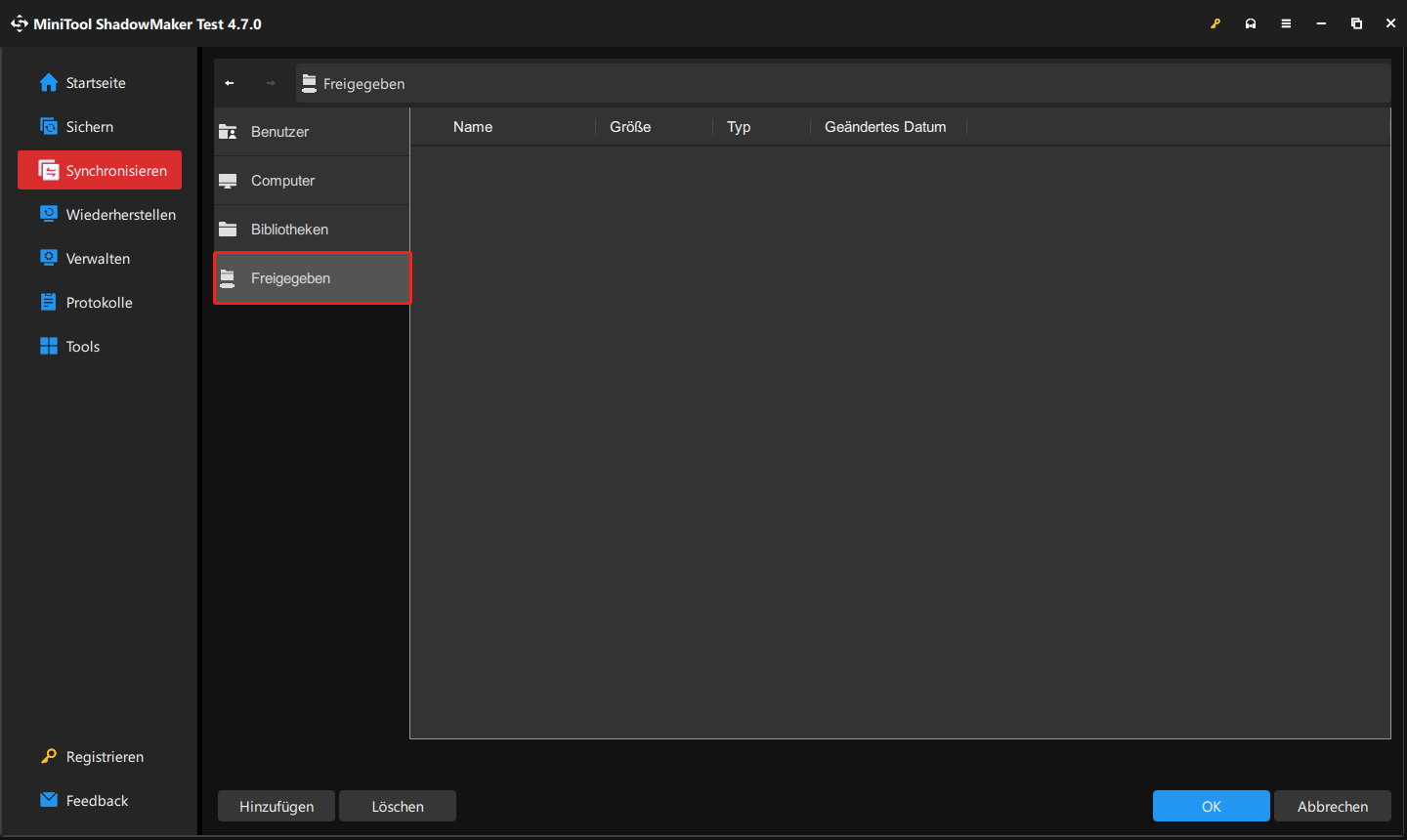The width and height of the screenshot is (1407, 840).
Task: Go to the Sichern backup section
Action: (100, 127)
